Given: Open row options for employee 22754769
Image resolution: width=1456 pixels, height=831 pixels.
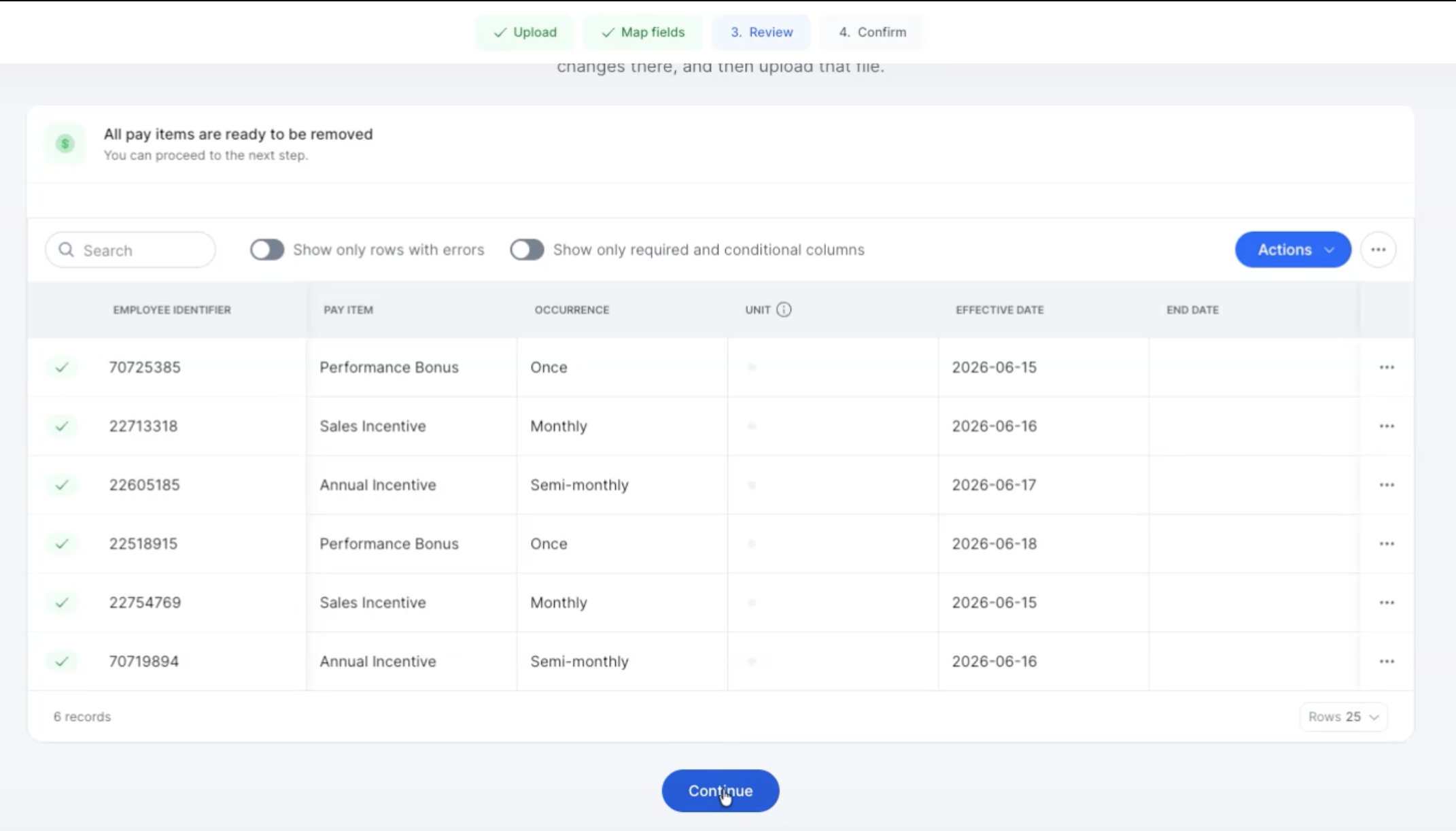Looking at the screenshot, I should point(1387,603).
